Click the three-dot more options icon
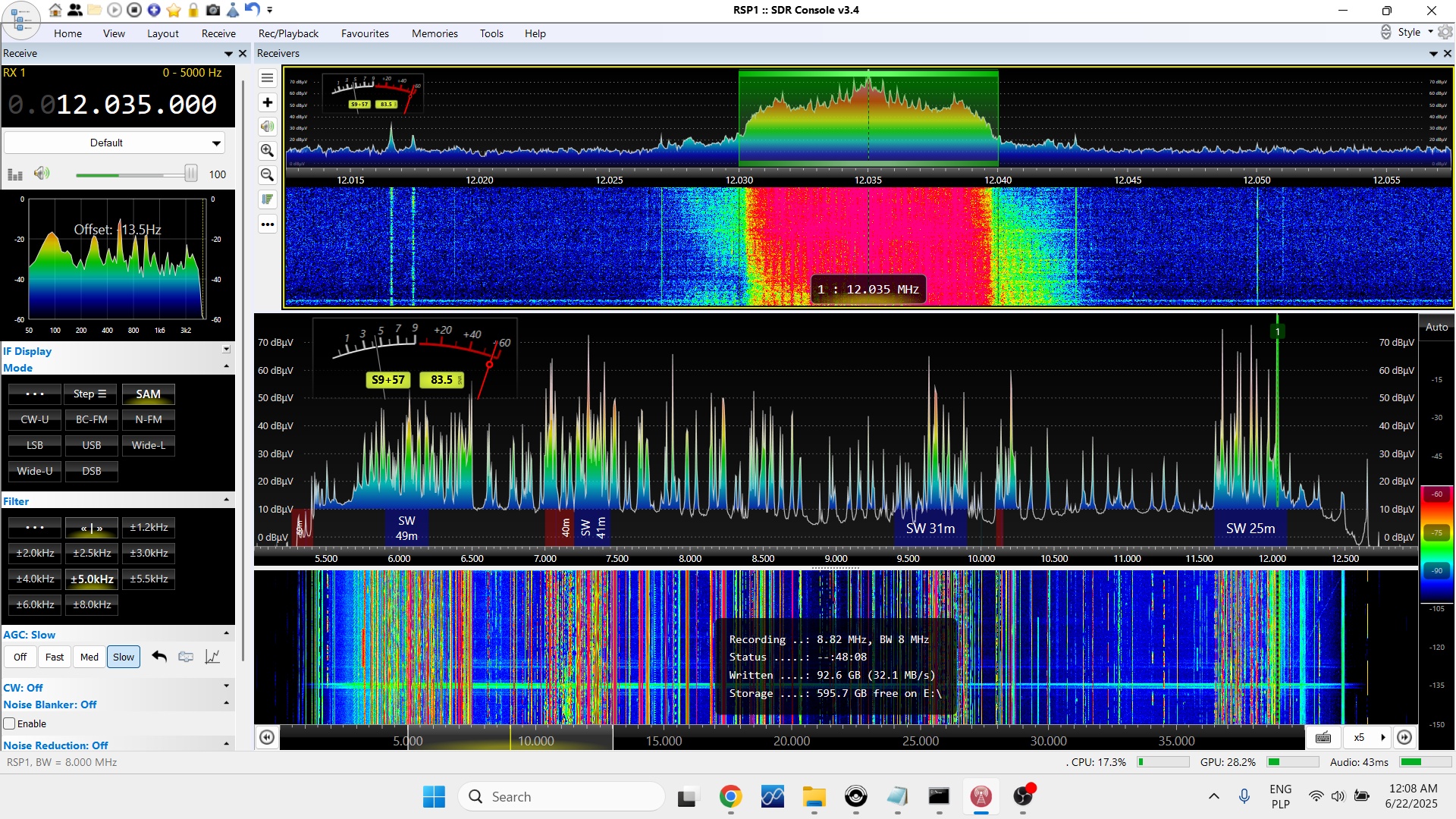This screenshot has height=819, width=1456. coord(267,224)
